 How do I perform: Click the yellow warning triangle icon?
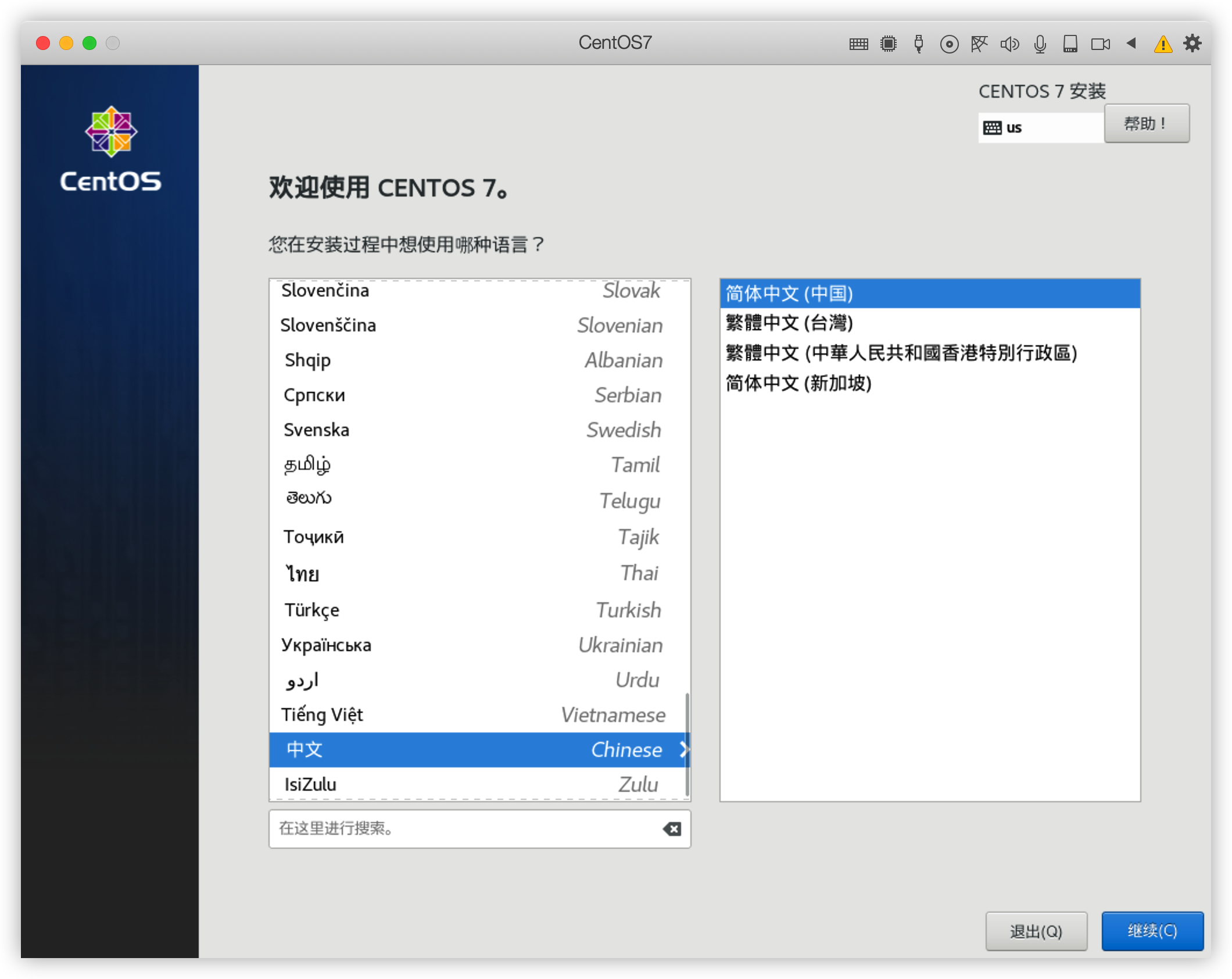[x=1163, y=44]
